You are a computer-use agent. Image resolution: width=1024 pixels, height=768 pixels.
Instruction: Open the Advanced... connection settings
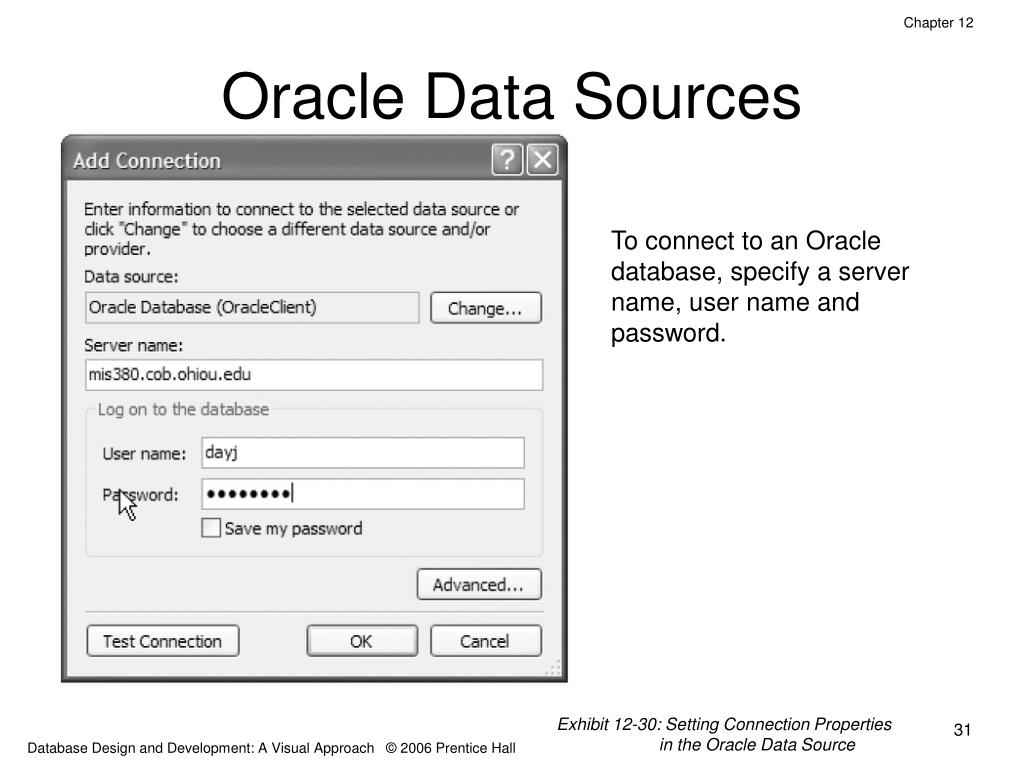click(x=478, y=585)
